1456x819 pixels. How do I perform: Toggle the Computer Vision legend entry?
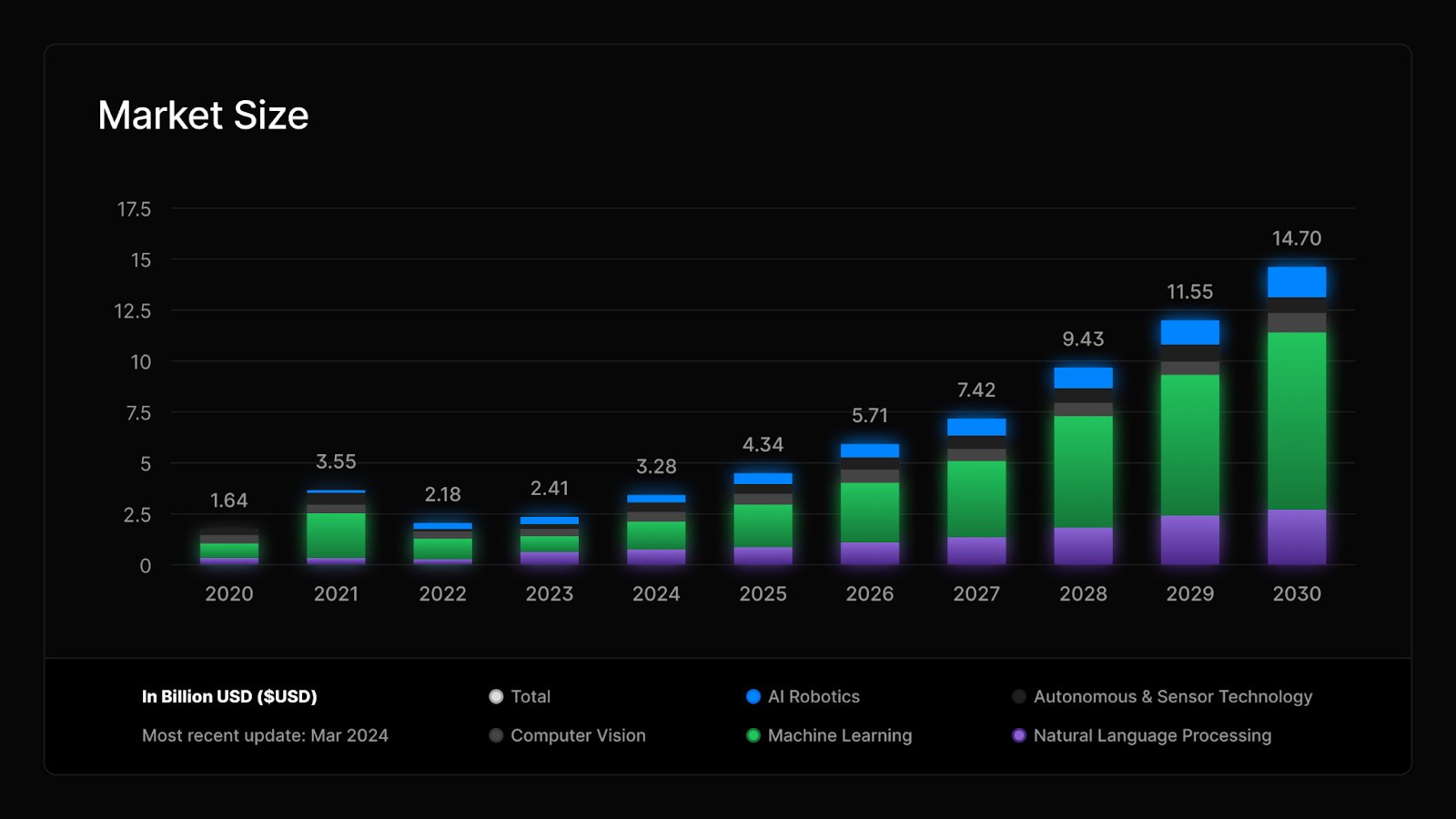coord(567,735)
